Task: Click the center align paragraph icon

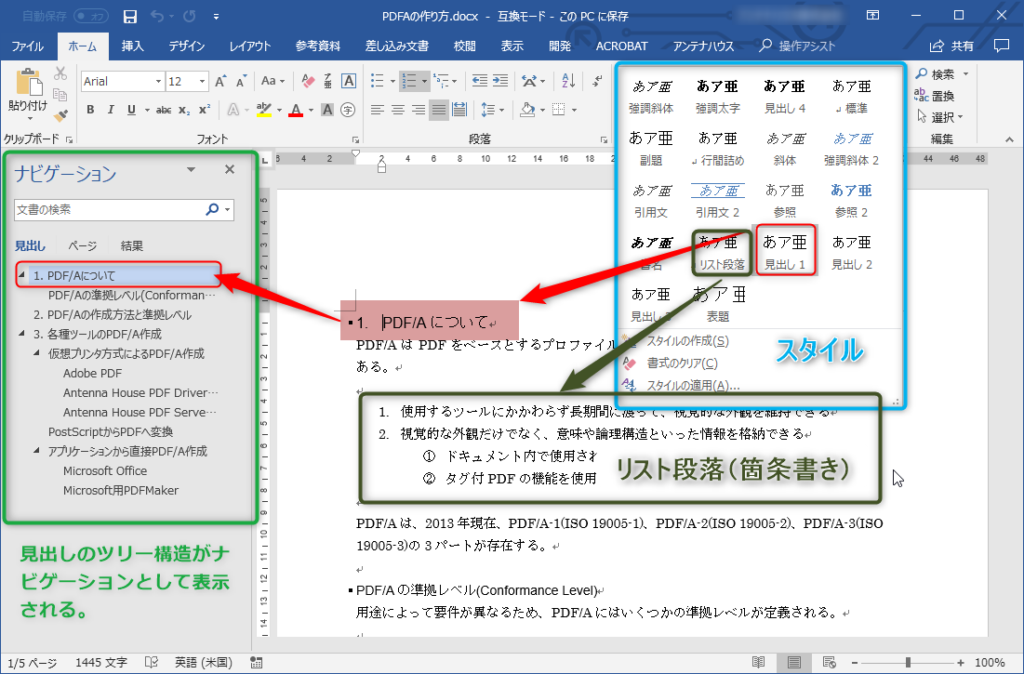Action: pos(398,110)
